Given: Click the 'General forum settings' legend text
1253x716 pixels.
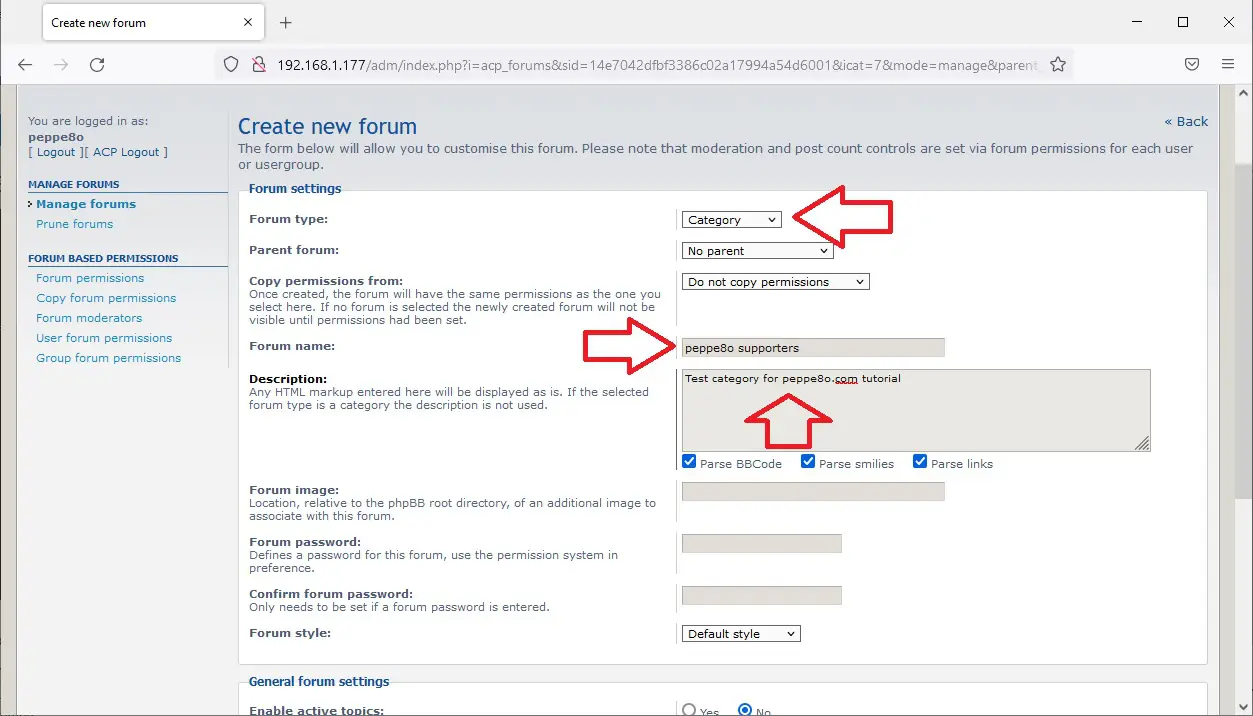Looking at the screenshot, I should pos(319,681).
